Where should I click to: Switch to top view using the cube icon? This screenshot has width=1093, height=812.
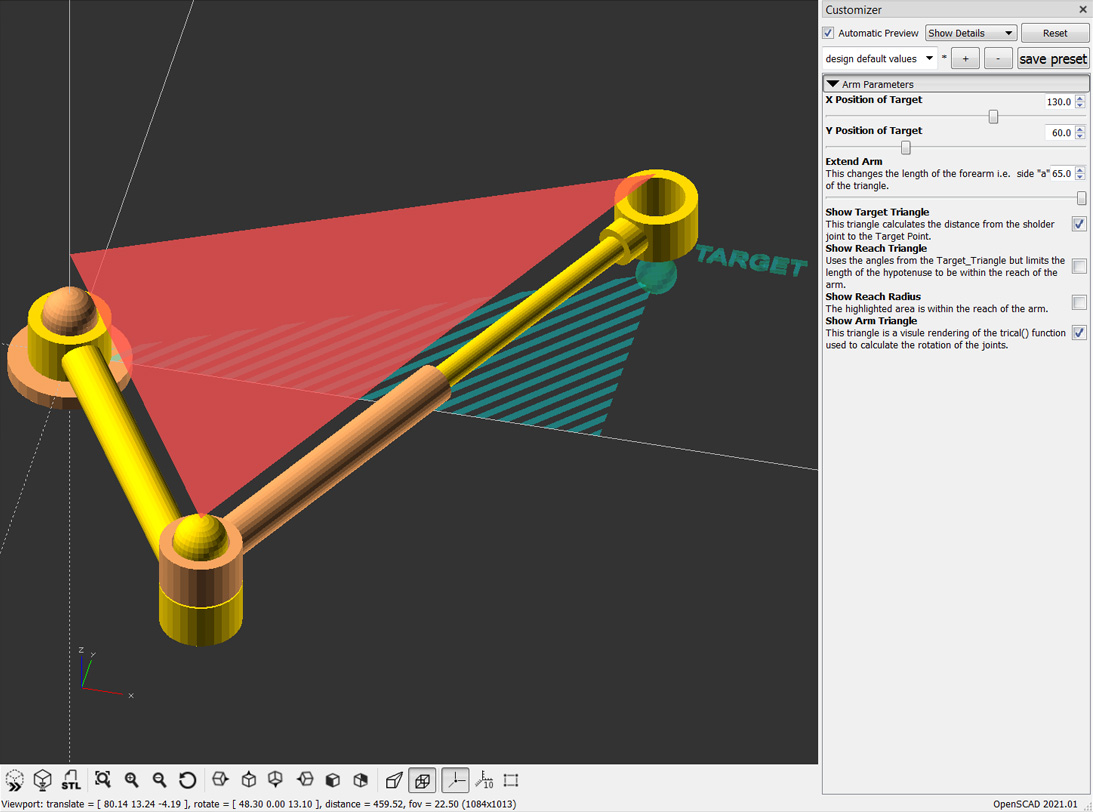(249, 780)
